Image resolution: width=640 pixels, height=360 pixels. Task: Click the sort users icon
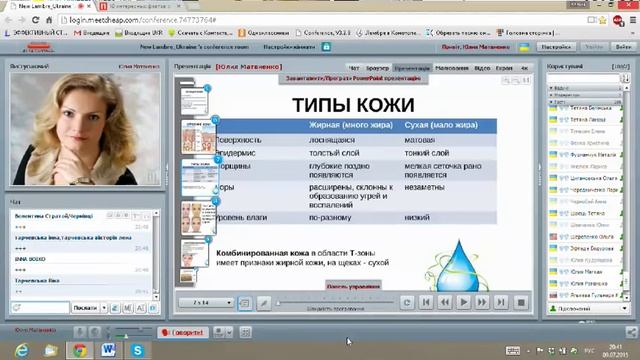click(x=625, y=78)
